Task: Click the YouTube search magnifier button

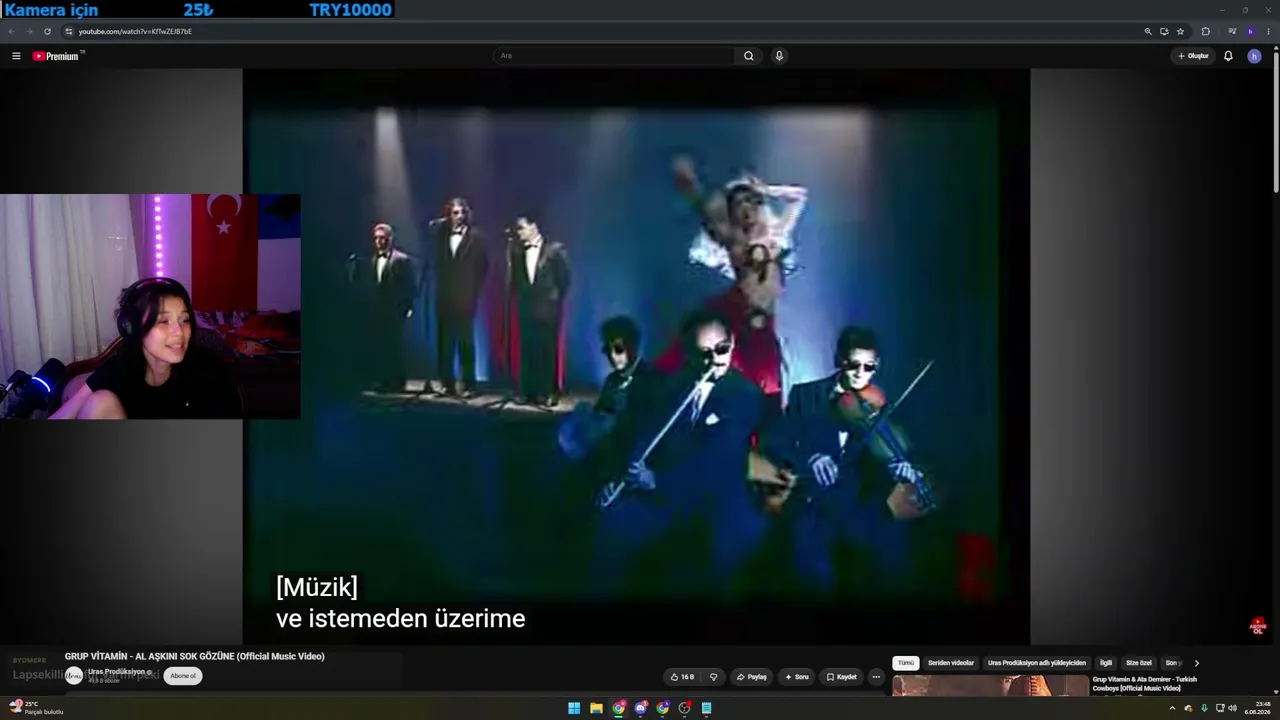Action: 748,56
